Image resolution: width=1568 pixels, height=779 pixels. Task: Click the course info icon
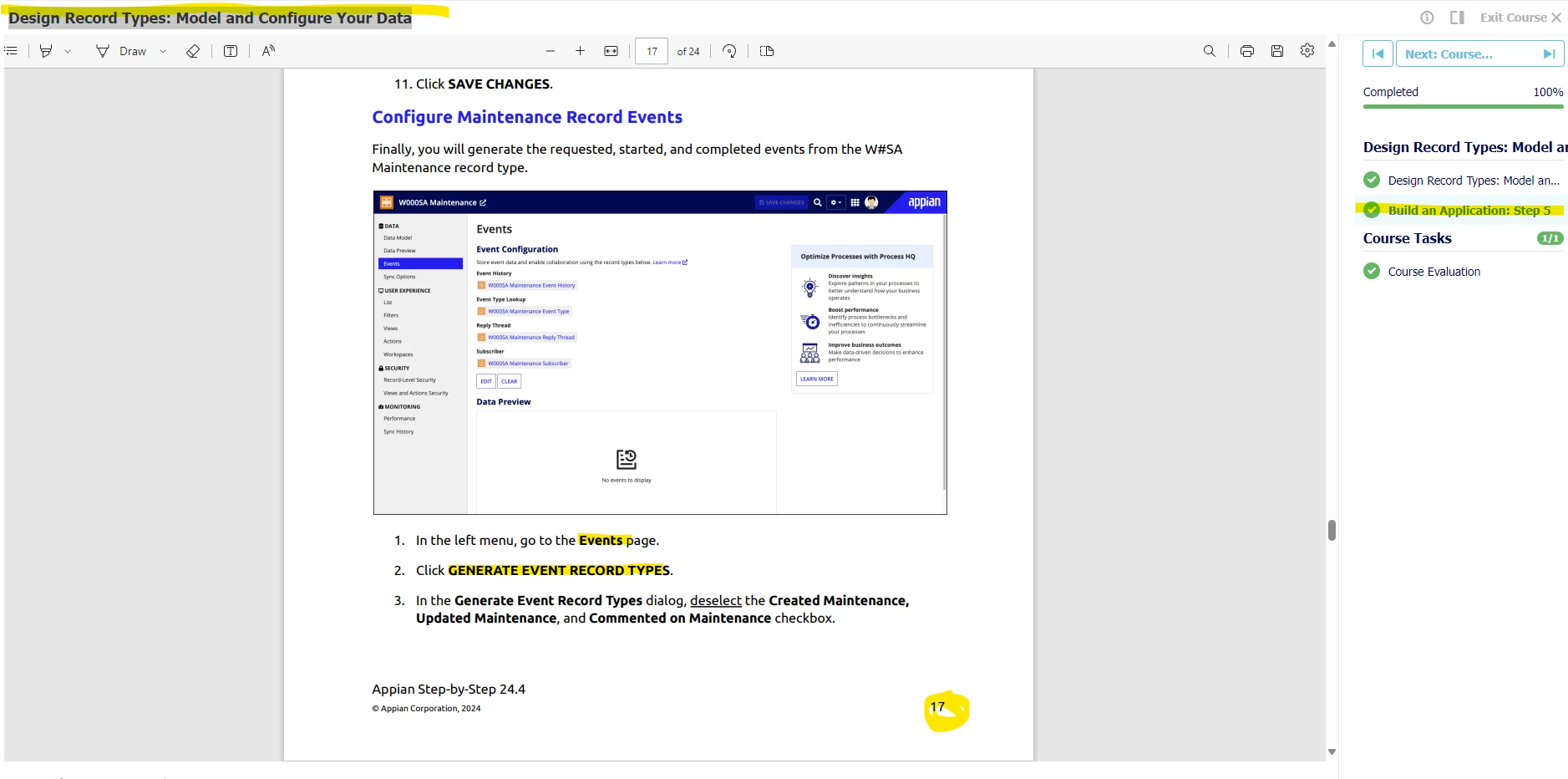[x=1427, y=18]
